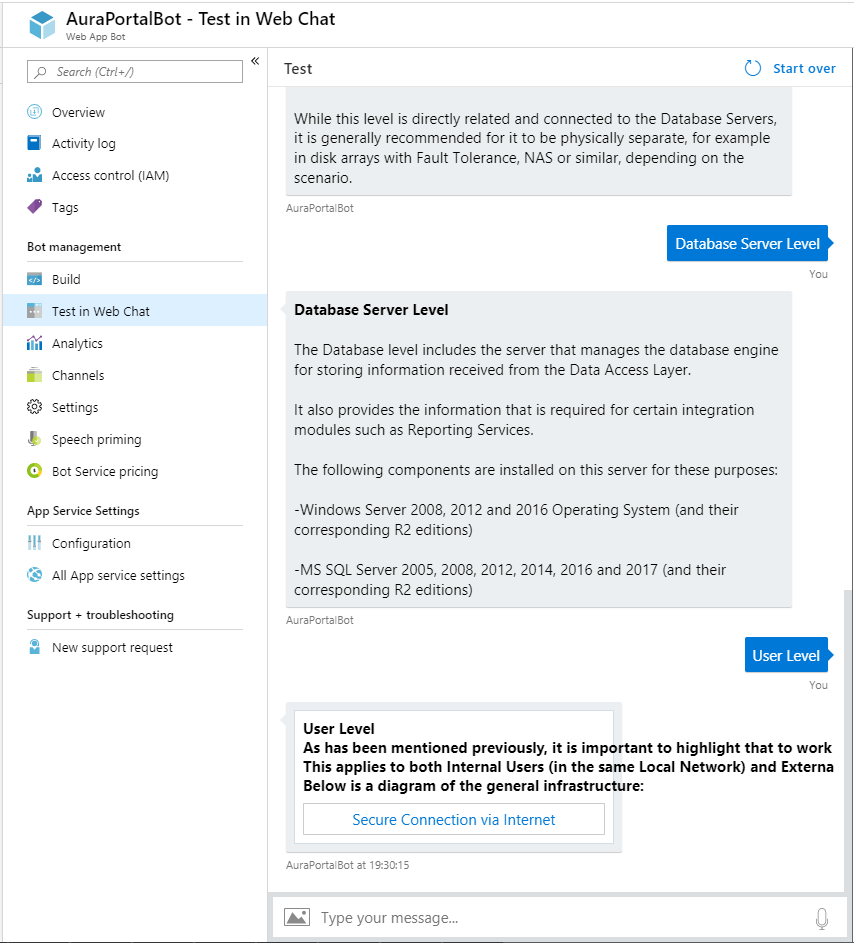Switch to the Test in Web Chat tab
Image resolution: width=854 pixels, height=943 pixels.
[102, 310]
